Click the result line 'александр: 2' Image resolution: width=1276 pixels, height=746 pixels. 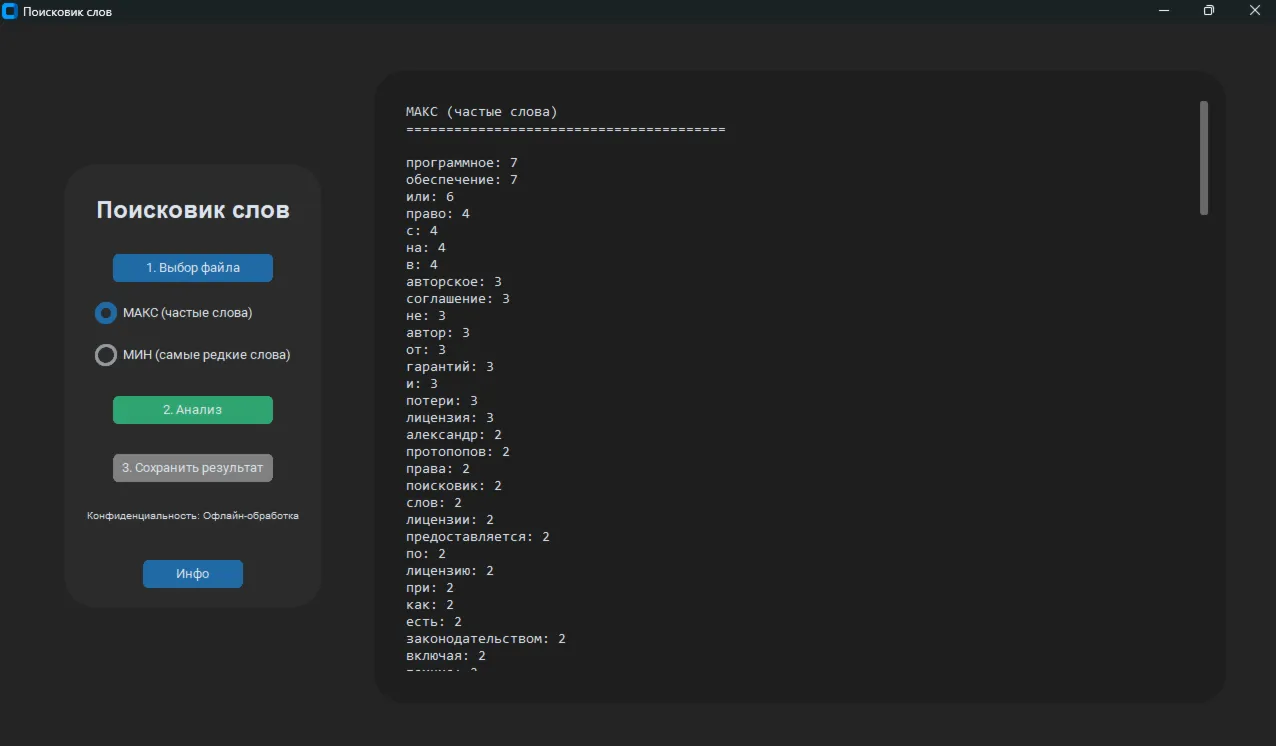[454, 435]
